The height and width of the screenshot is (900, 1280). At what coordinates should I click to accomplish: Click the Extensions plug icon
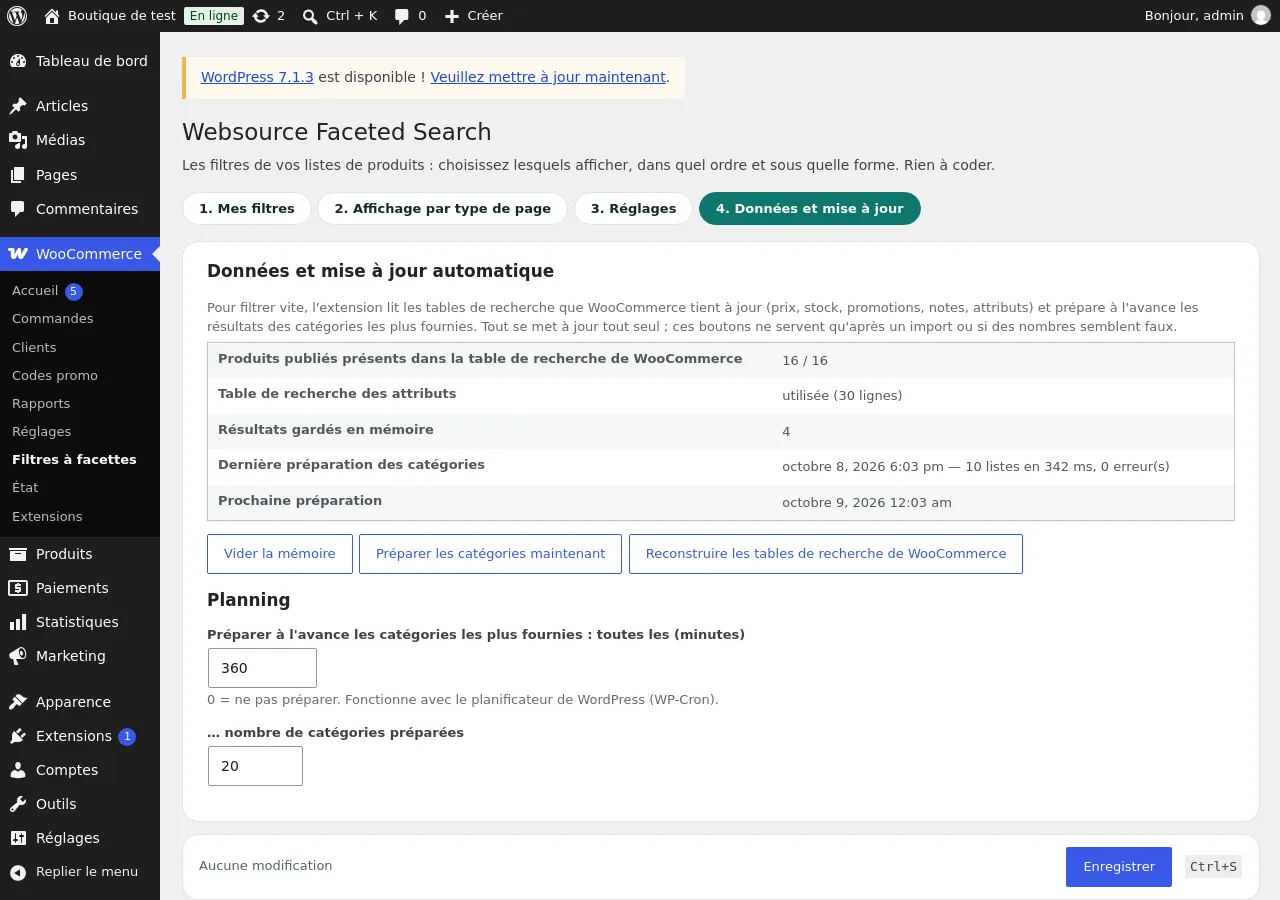[x=18, y=736]
